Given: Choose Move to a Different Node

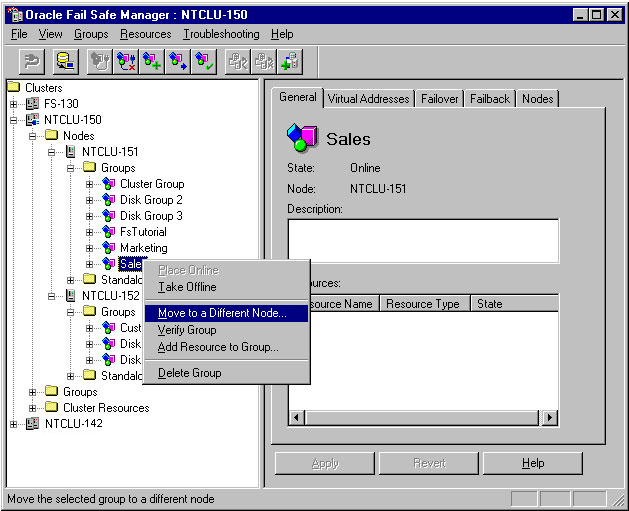Looking at the screenshot, I should (227, 313).
